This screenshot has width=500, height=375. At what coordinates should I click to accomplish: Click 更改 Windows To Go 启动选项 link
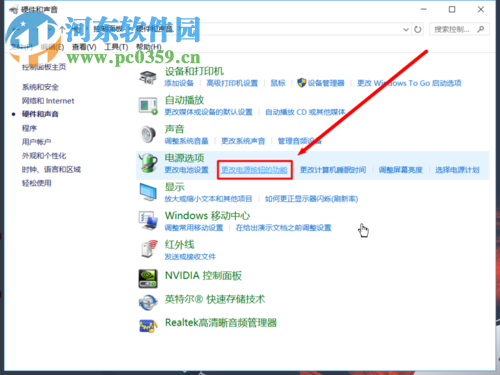pyautogui.click(x=409, y=83)
